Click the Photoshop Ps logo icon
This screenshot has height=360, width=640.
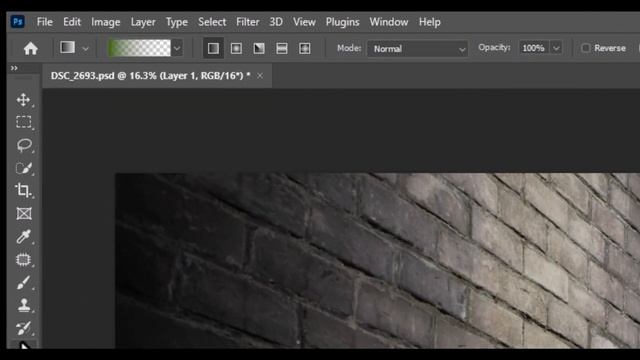click(x=18, y=22)
